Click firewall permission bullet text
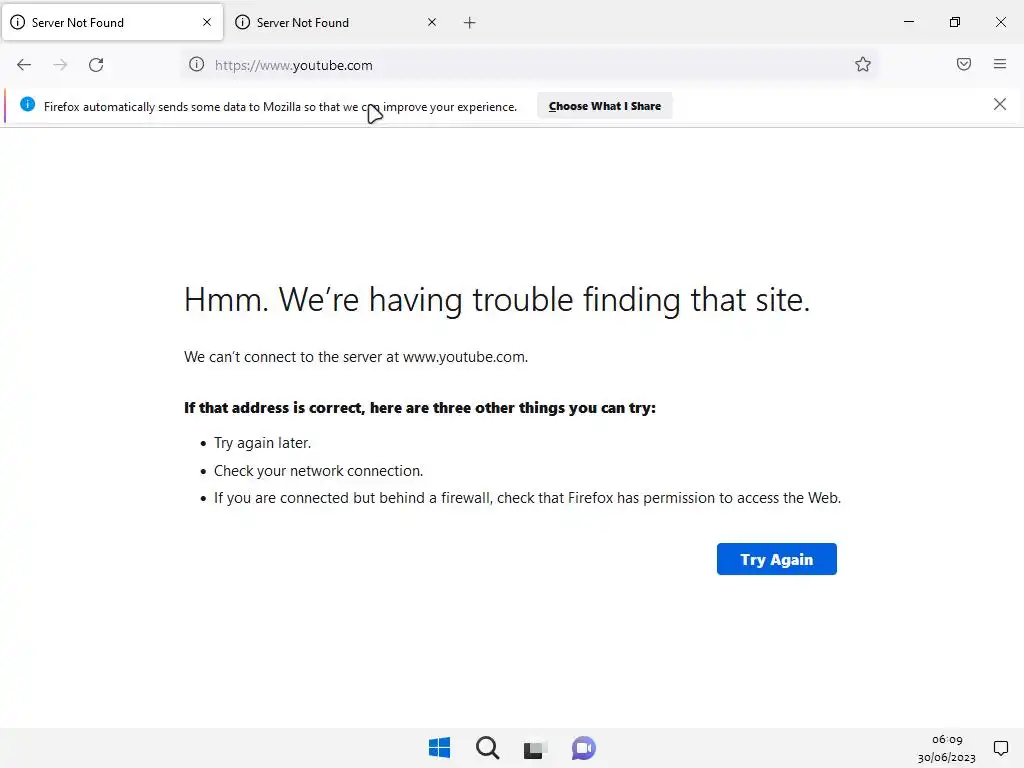The image size is (1024, 768). click(528, 498)
